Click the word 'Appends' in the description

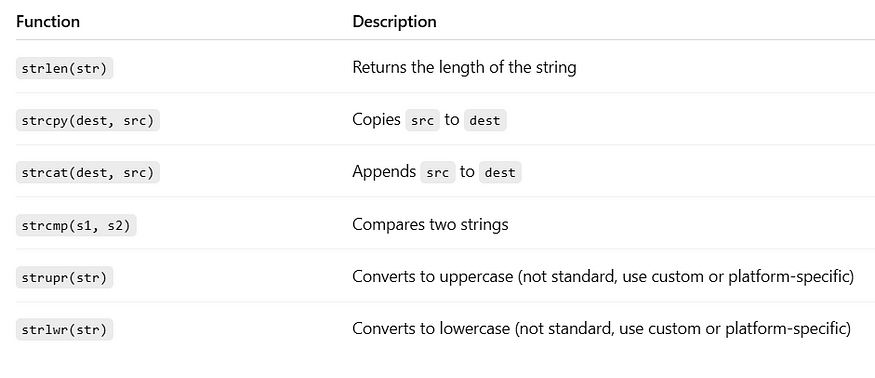(384, 173)
